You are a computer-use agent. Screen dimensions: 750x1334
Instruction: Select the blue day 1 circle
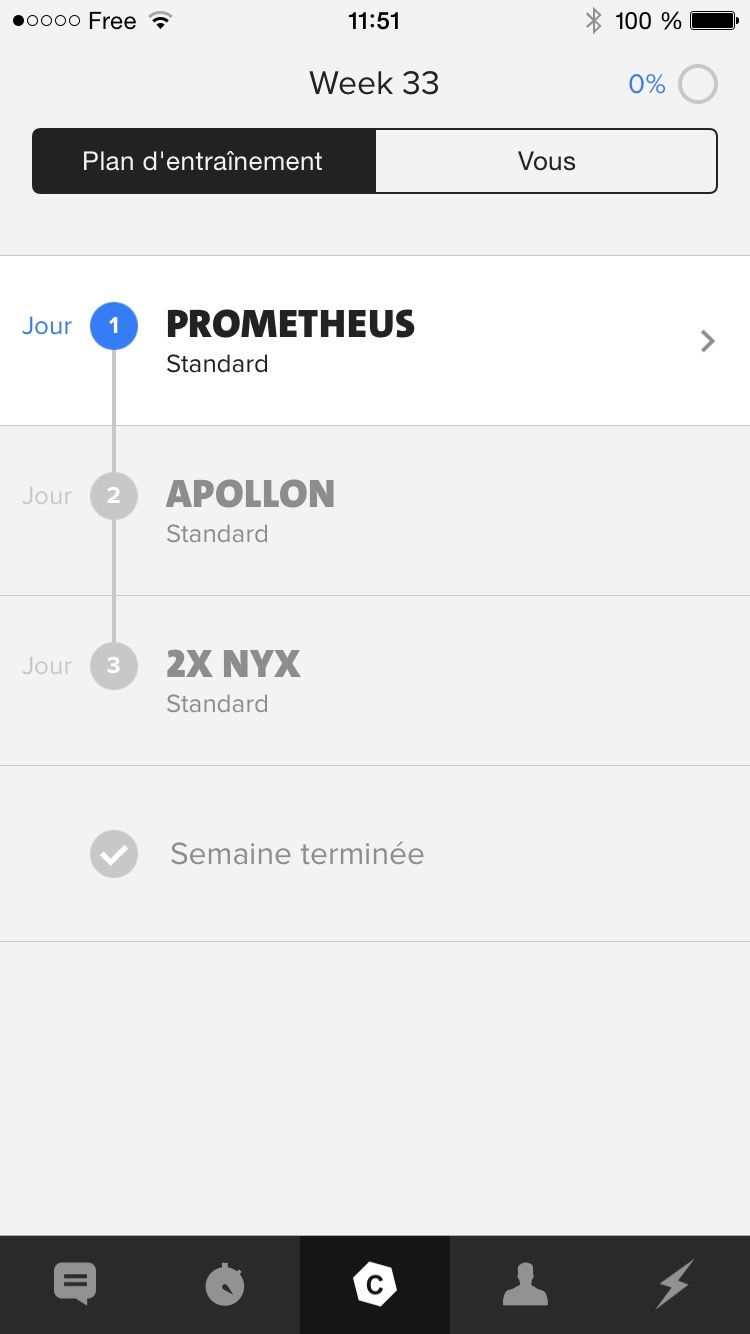coord(114,326)
